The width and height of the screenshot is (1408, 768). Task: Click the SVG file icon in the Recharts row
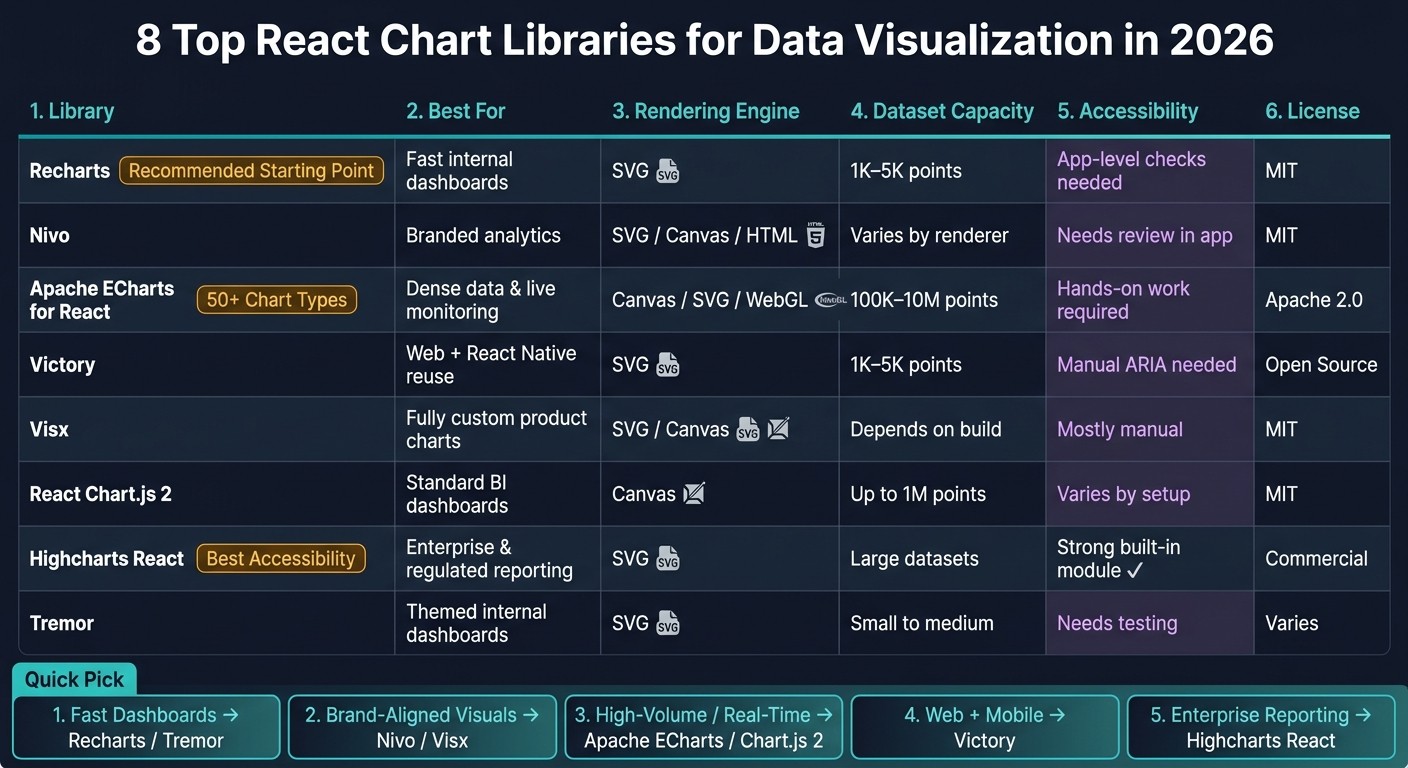[668, 172]
